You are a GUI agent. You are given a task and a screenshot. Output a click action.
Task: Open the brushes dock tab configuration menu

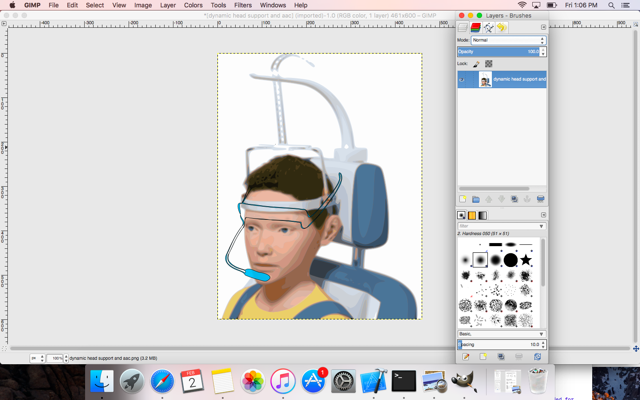543,215
